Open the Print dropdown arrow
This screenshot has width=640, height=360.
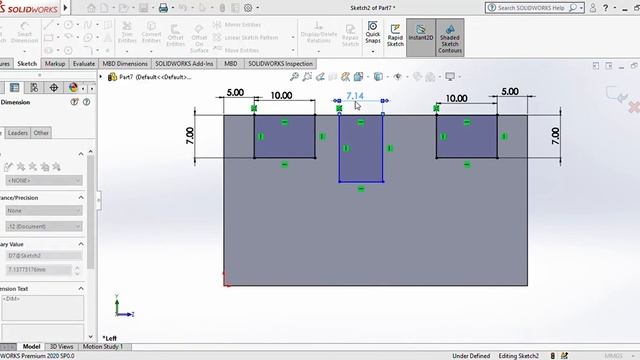coord(173,8)
